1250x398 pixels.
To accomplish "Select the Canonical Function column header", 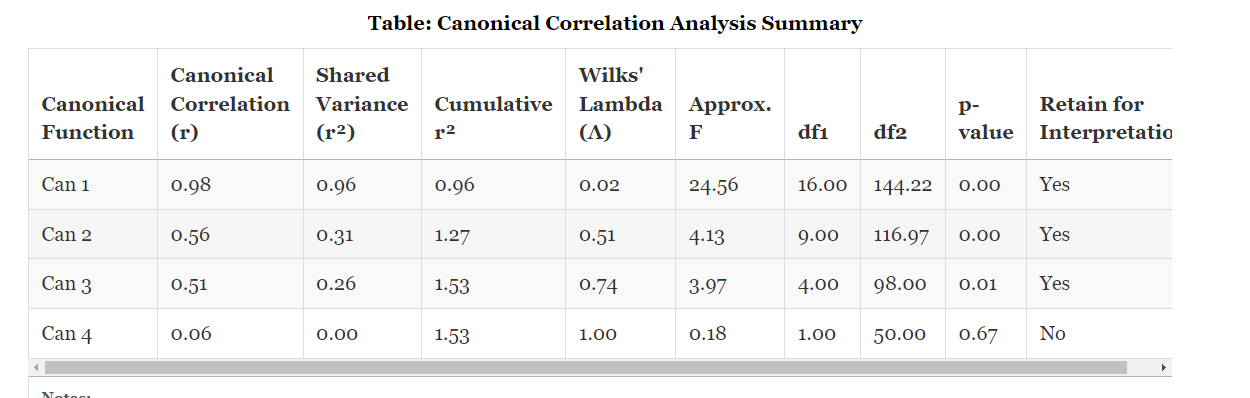I will (x=93, y=118).
